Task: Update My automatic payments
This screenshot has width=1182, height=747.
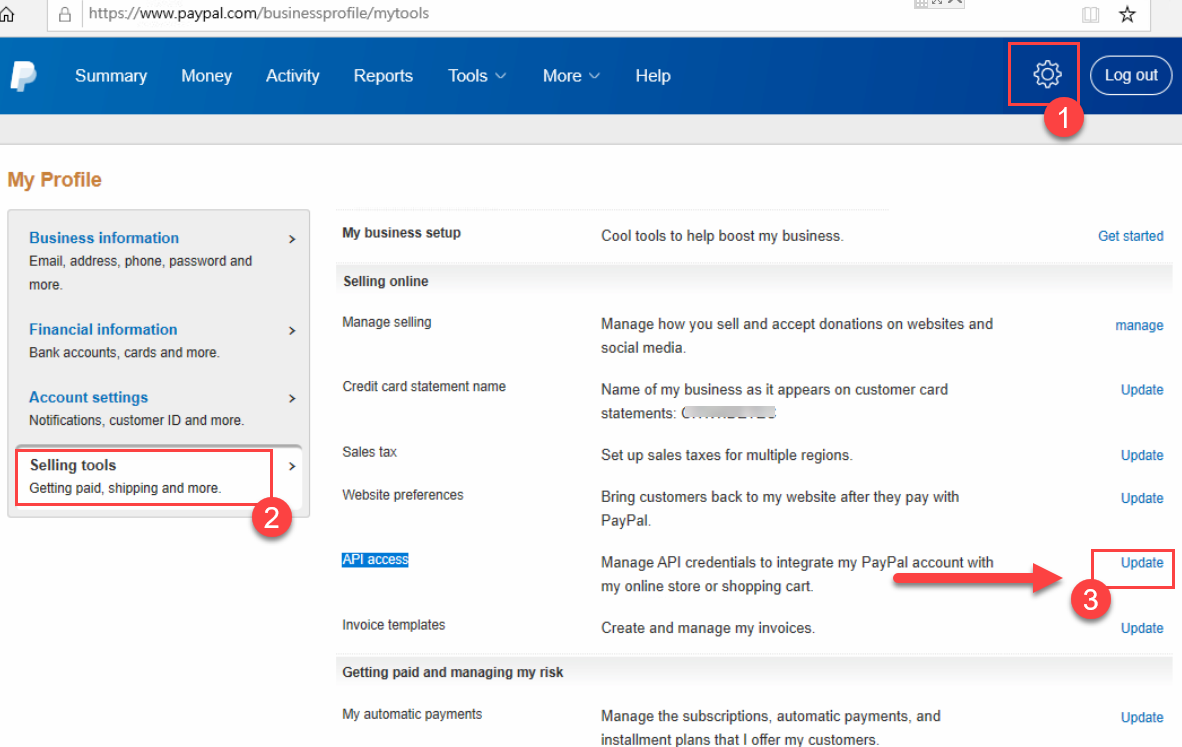Action: [x=1141, y=717]
